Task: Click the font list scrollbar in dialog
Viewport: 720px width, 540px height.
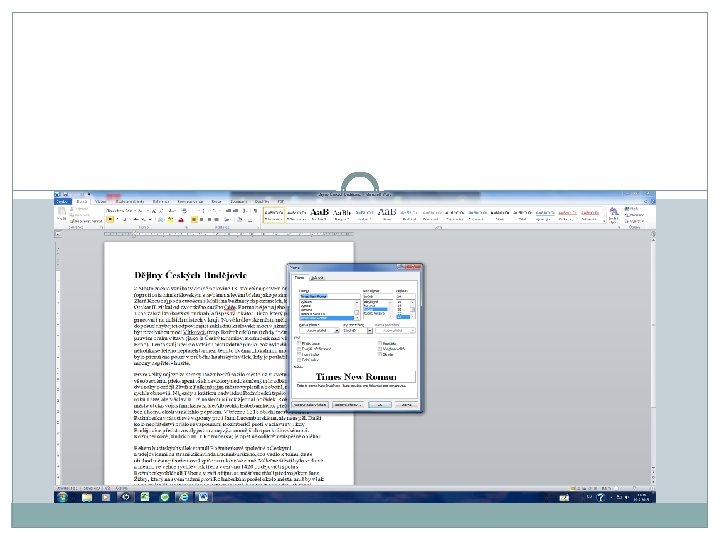Action: click(357, 310)
